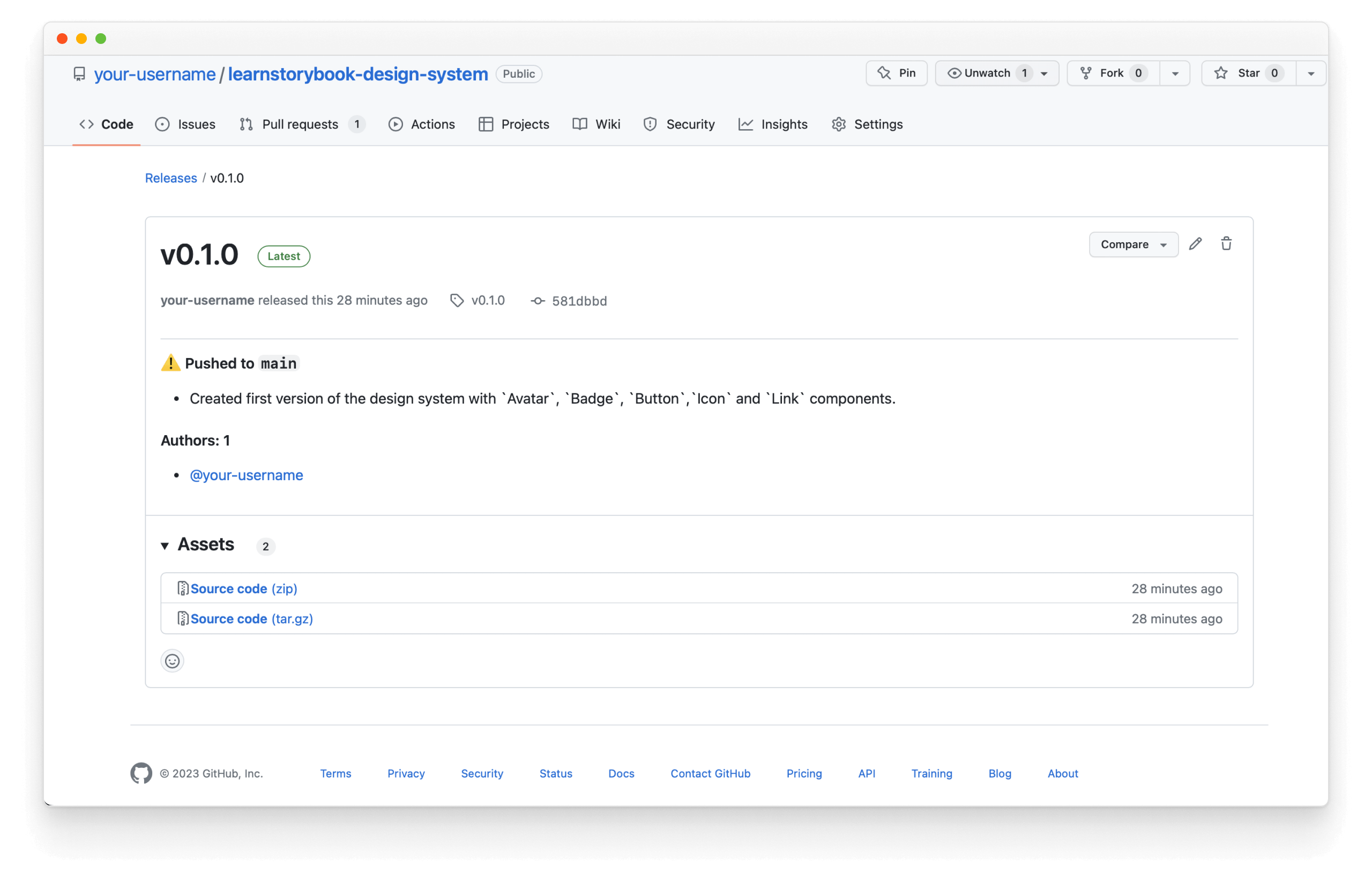1372x882 pixels.
Task: Click the emoji reaction smiley icon
Action: coord(173,660)
